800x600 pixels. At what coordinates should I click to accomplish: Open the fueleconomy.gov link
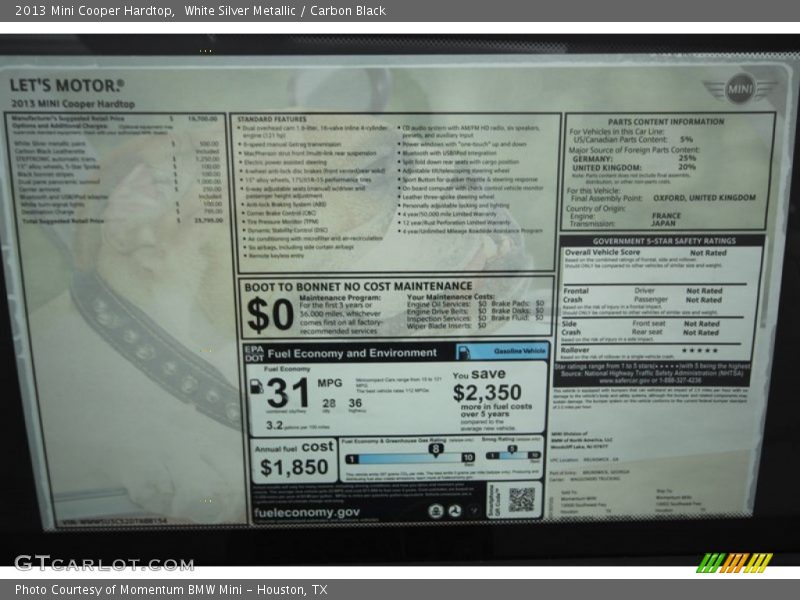tap(307, 512)
